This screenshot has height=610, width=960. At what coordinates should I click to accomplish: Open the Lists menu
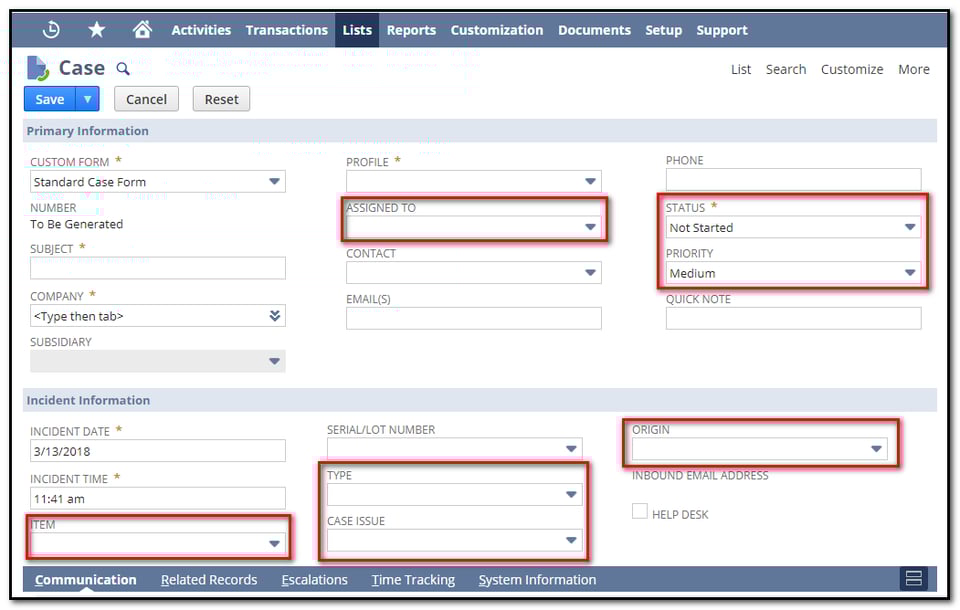pyautogui.click(x=357, y=30)
